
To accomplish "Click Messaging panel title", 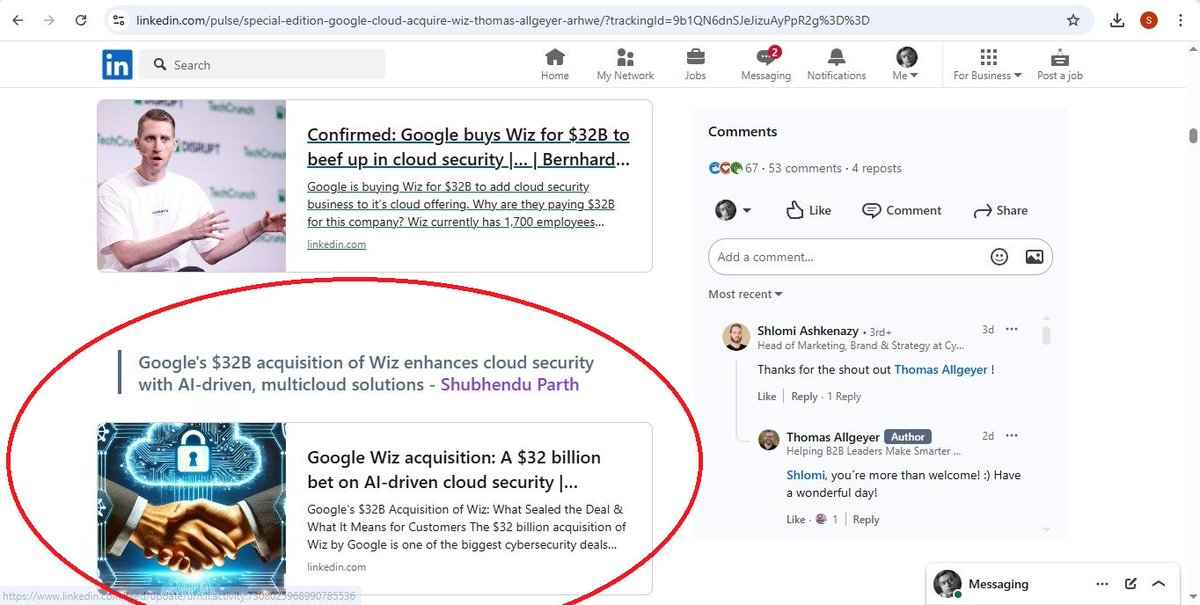I will pyautogui.click(x=998, y=584).
